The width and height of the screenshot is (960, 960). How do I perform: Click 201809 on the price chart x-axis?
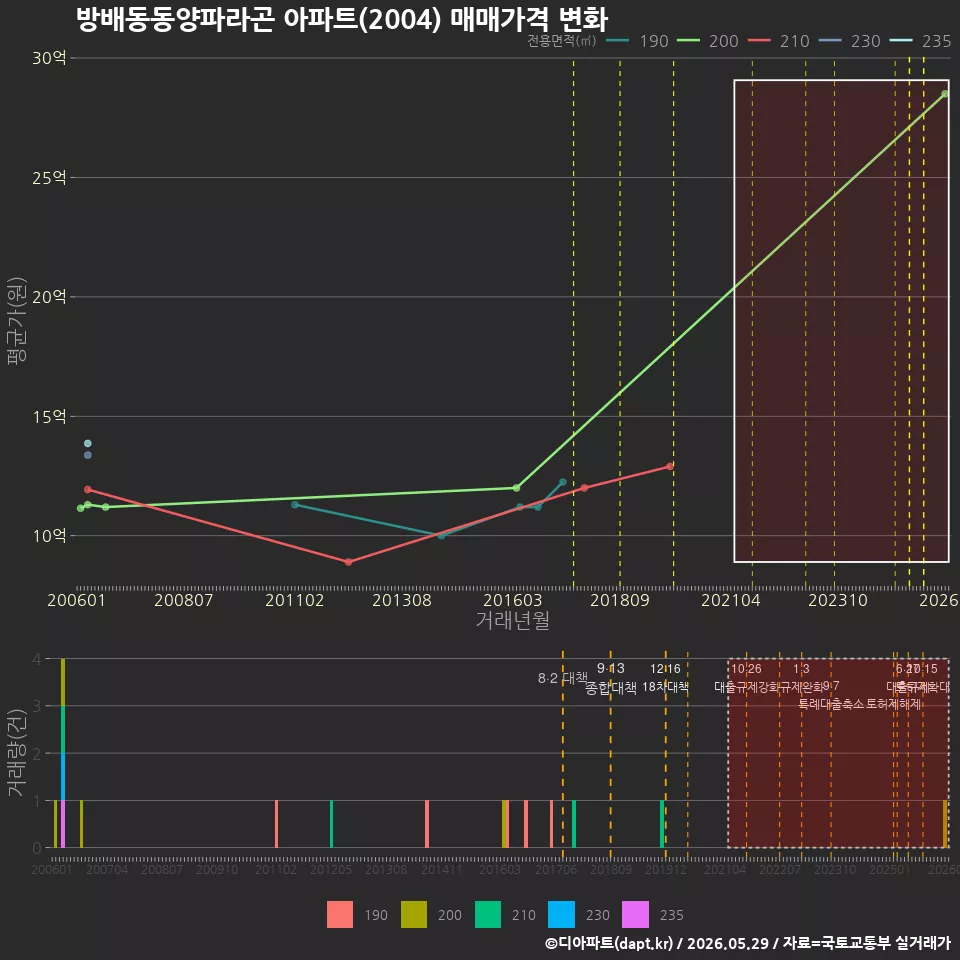pos(620,600)
